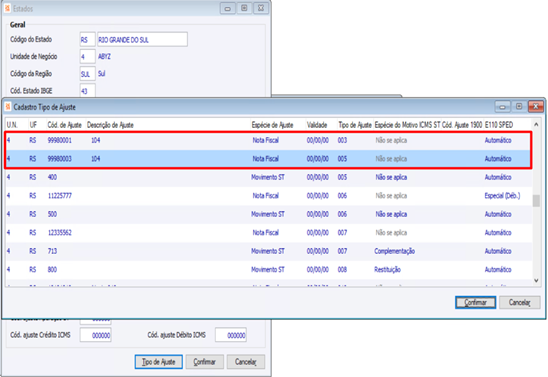Click Cancelar in the Estados window
Viewport: 548px width, 377px height.
click(x=246, y=362)
